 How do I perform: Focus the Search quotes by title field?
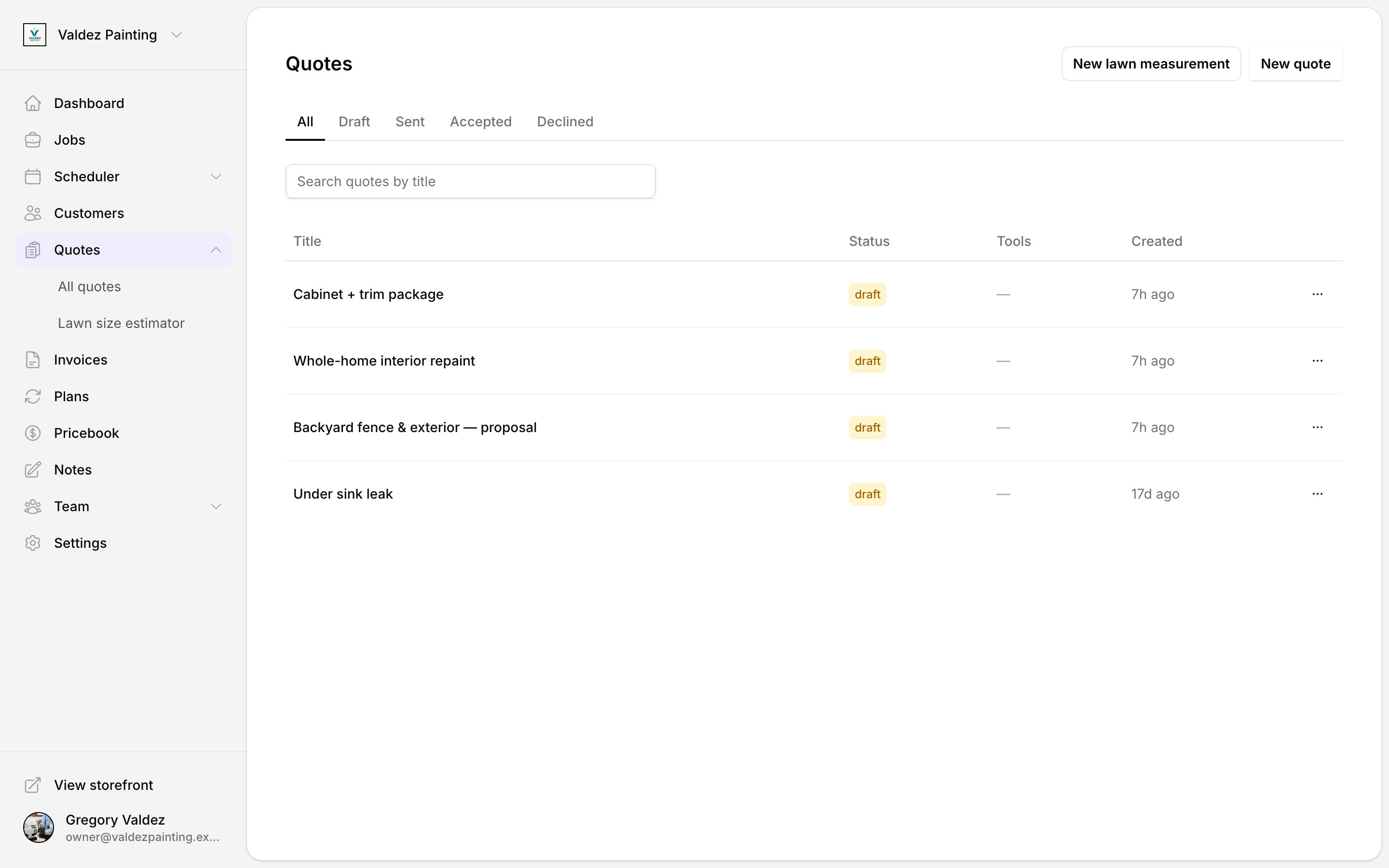pyautogui.click(x=471, y=181)
